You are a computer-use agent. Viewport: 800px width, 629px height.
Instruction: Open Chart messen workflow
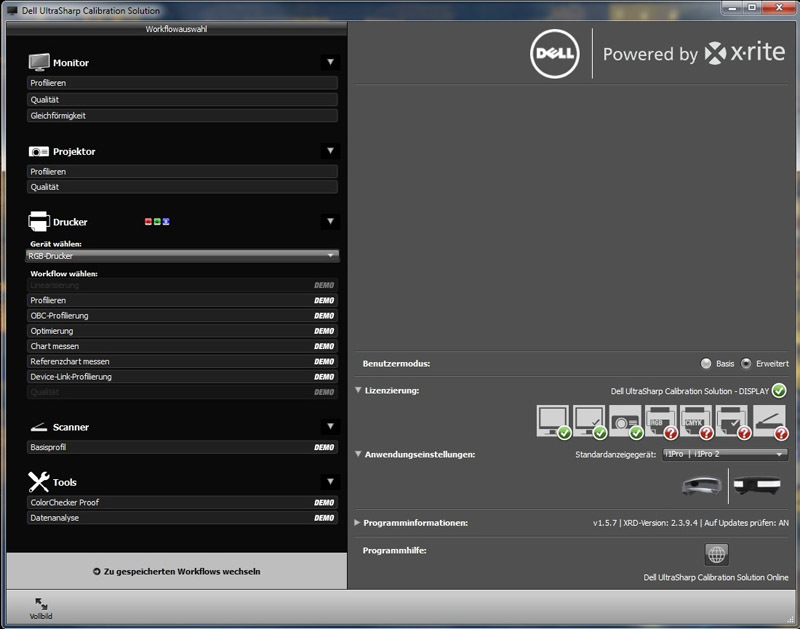[x=182, y=346]
